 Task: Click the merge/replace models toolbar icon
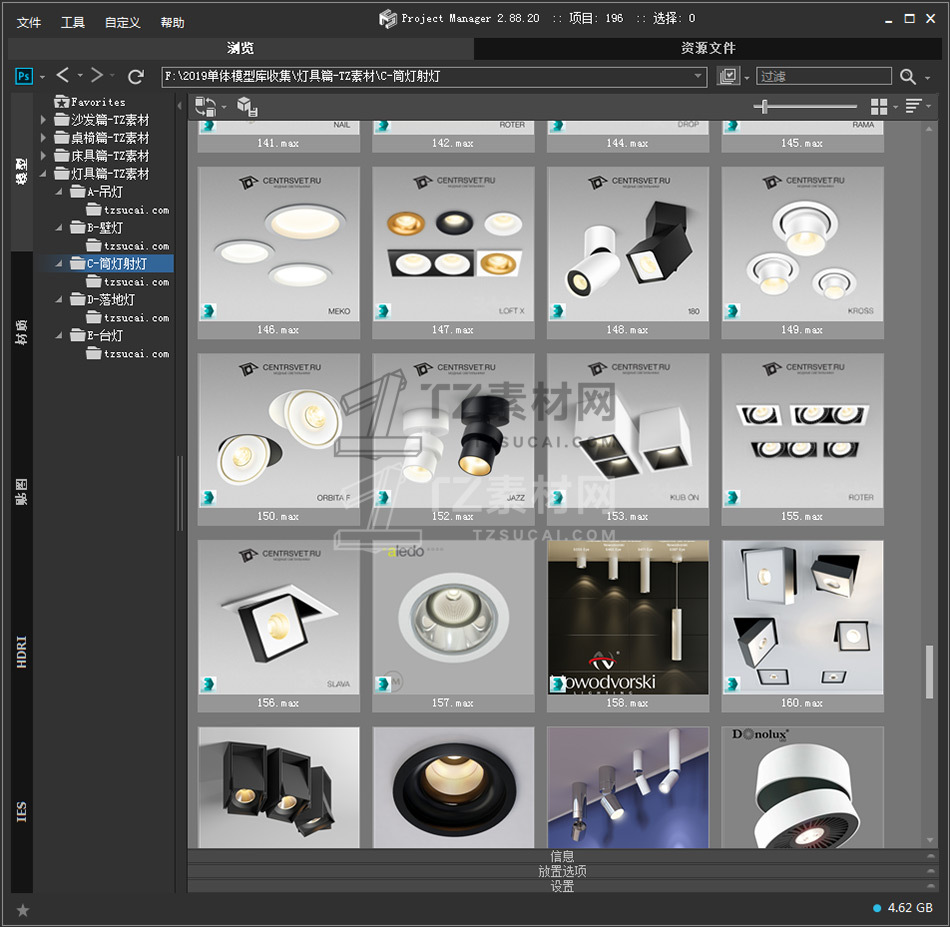(206, 106)
